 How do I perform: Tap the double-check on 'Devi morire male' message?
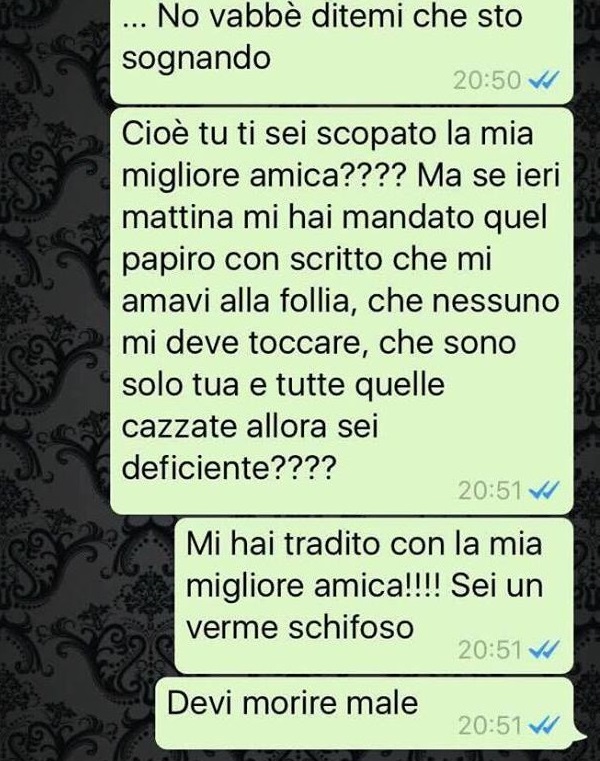pos(544,725)
